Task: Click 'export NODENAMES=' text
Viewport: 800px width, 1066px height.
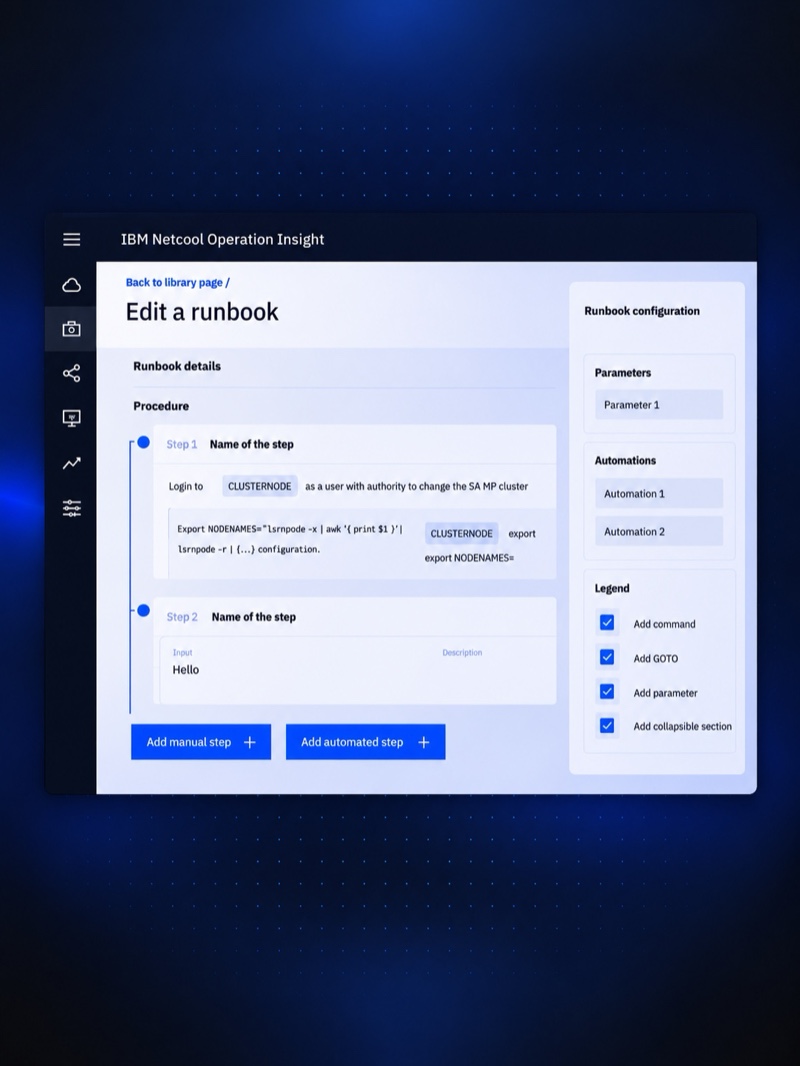Action: pyautogui.click(x=469, y=558)
